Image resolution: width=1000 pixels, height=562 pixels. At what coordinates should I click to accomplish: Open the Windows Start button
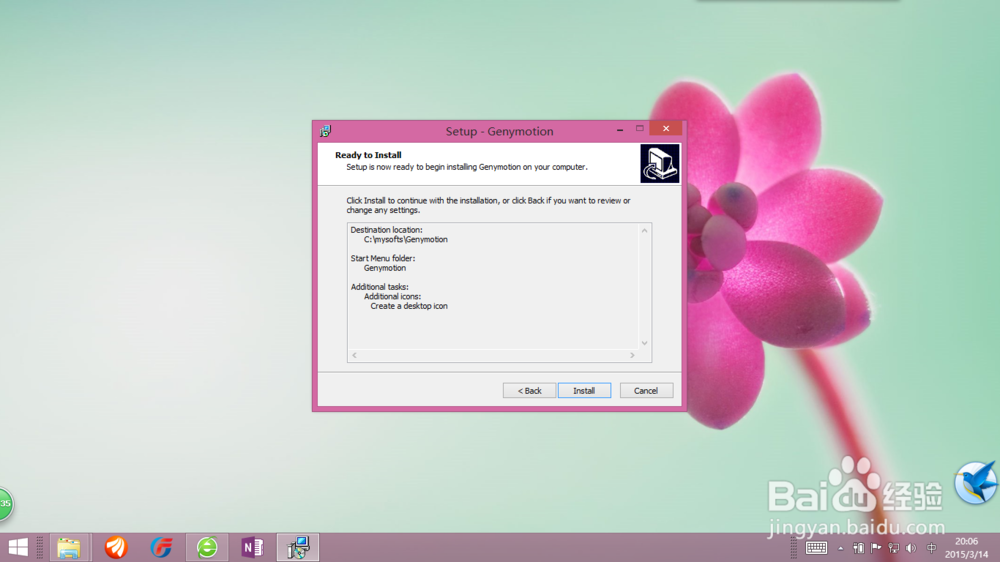pos(18,547)
